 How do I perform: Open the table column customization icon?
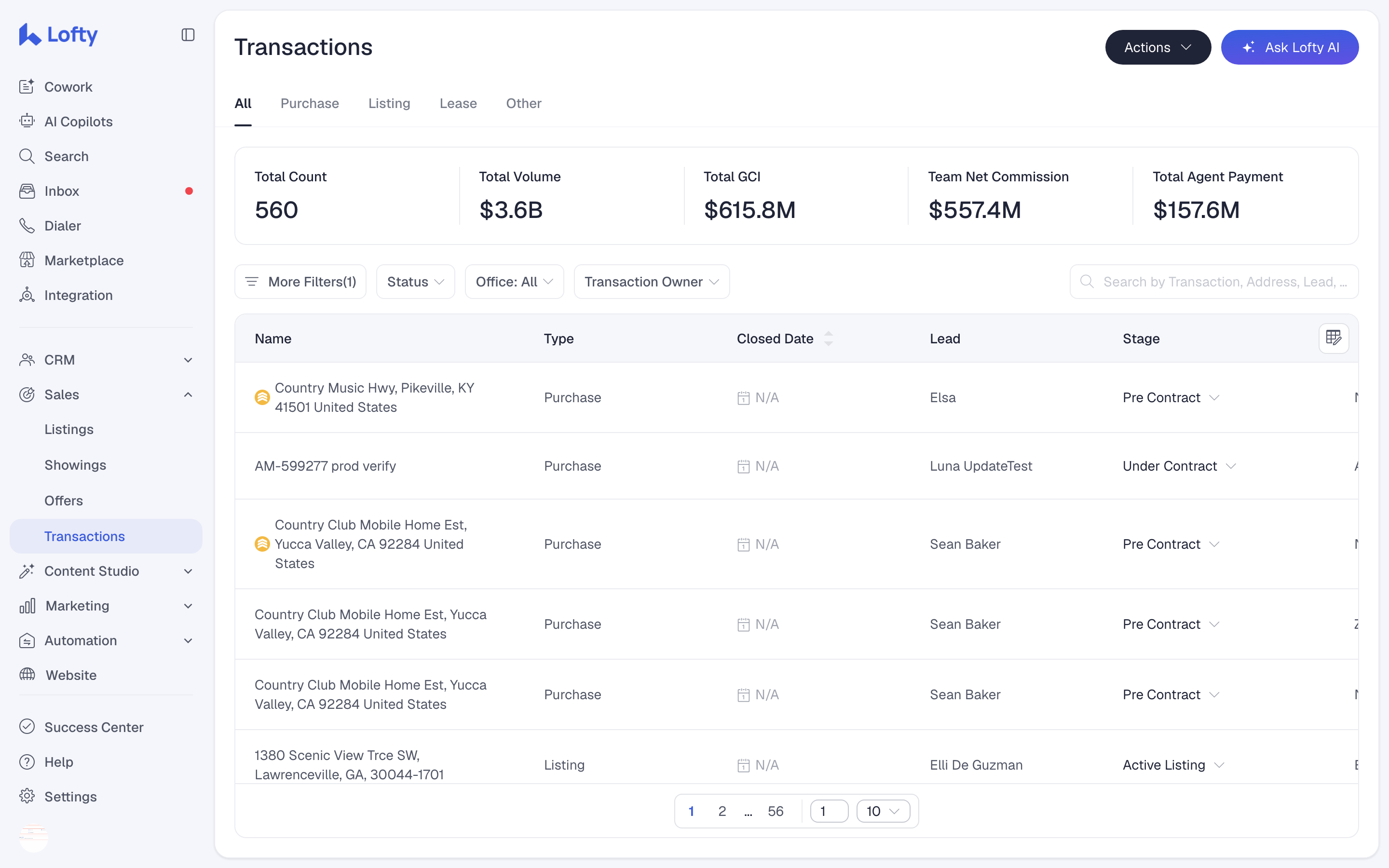(x=1334, y=338)
